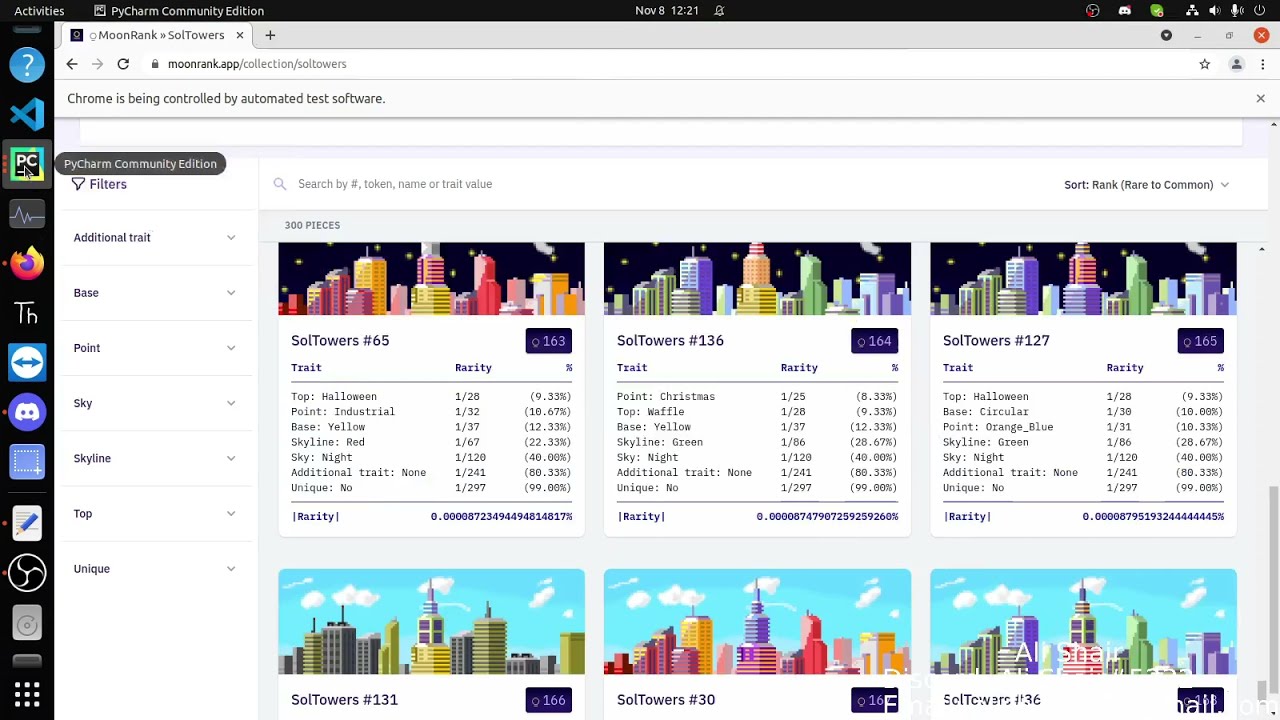Open TeamViewer from the dock

coord(27,362)
